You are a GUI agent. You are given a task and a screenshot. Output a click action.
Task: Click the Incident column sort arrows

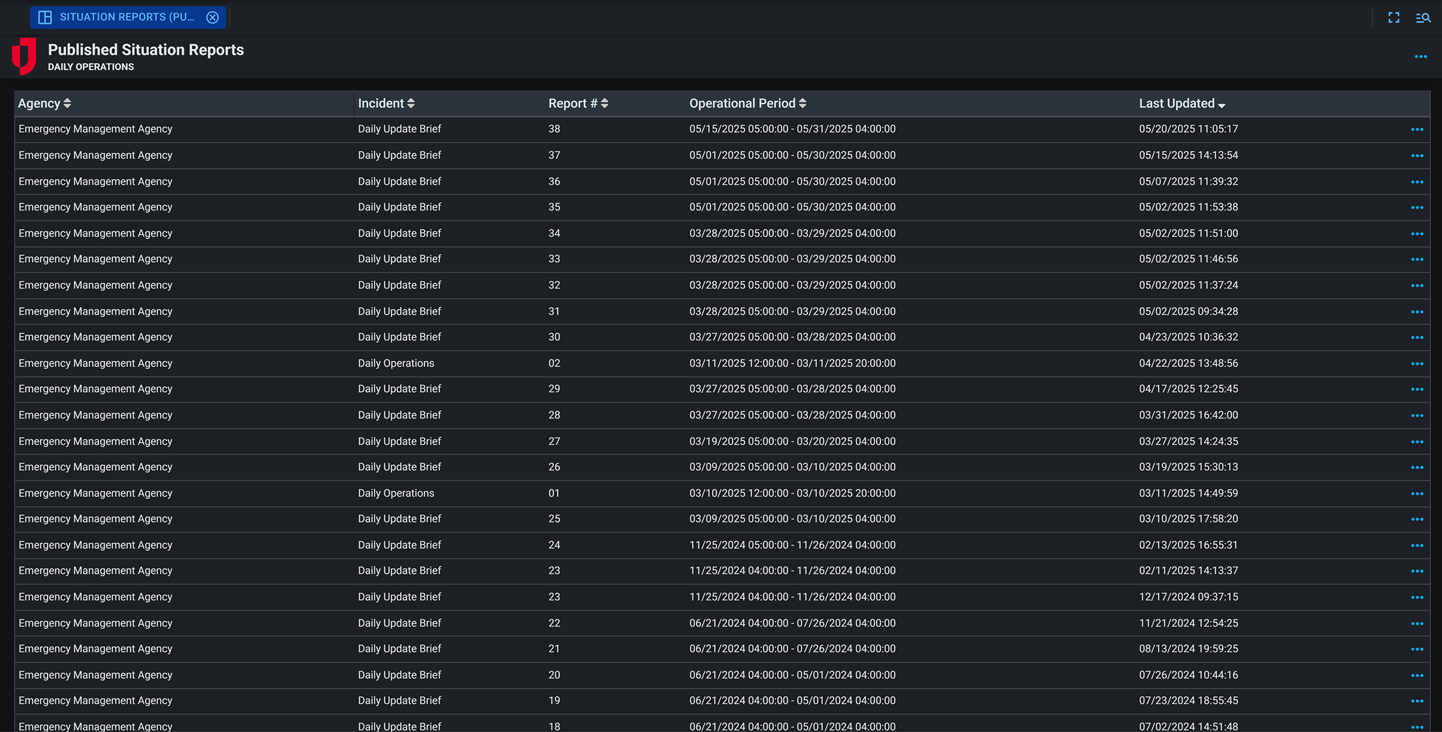(413, 103)
